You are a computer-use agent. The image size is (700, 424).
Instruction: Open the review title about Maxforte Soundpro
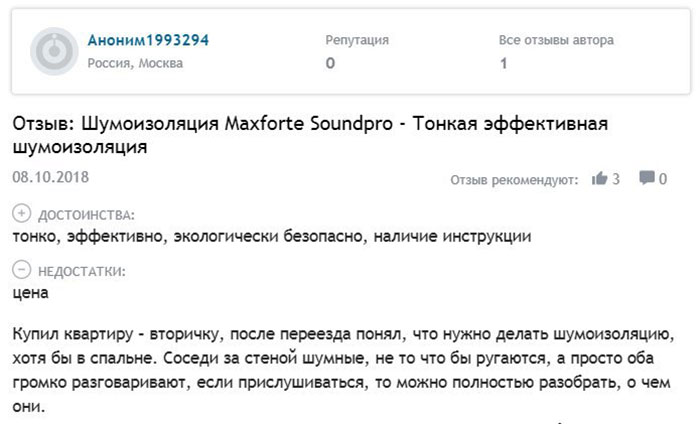coord(310,135)
